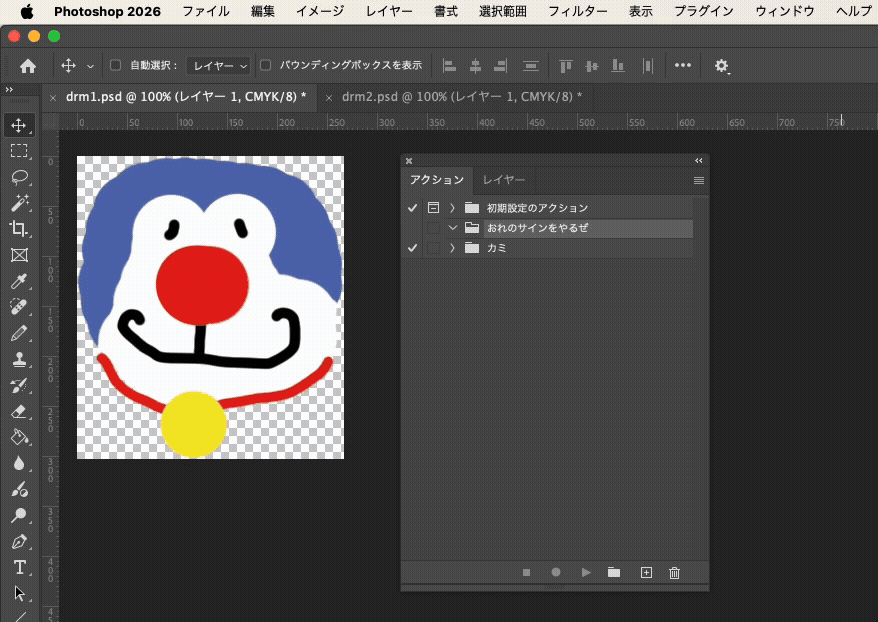Select the Pen tool
Viewport: 878px width, 622px height.
coord(19,541)
